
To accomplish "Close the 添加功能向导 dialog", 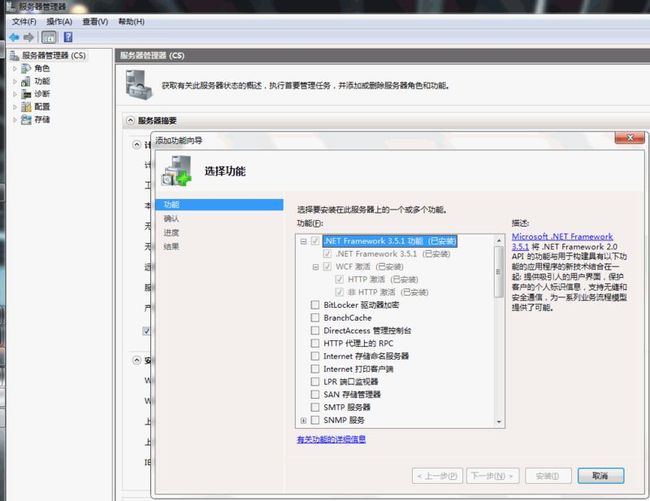I will click(630, 138).
